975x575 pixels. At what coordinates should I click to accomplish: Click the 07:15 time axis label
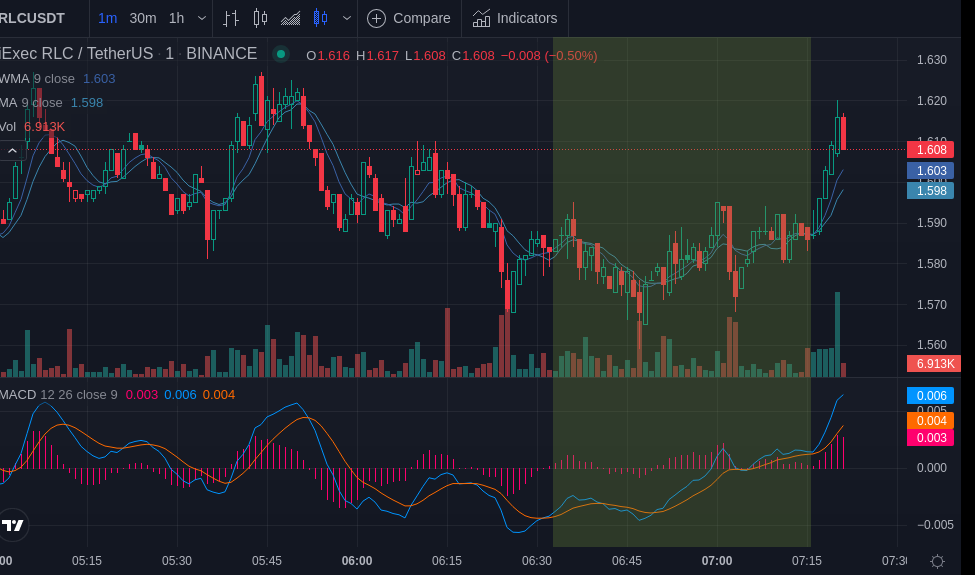806,561
